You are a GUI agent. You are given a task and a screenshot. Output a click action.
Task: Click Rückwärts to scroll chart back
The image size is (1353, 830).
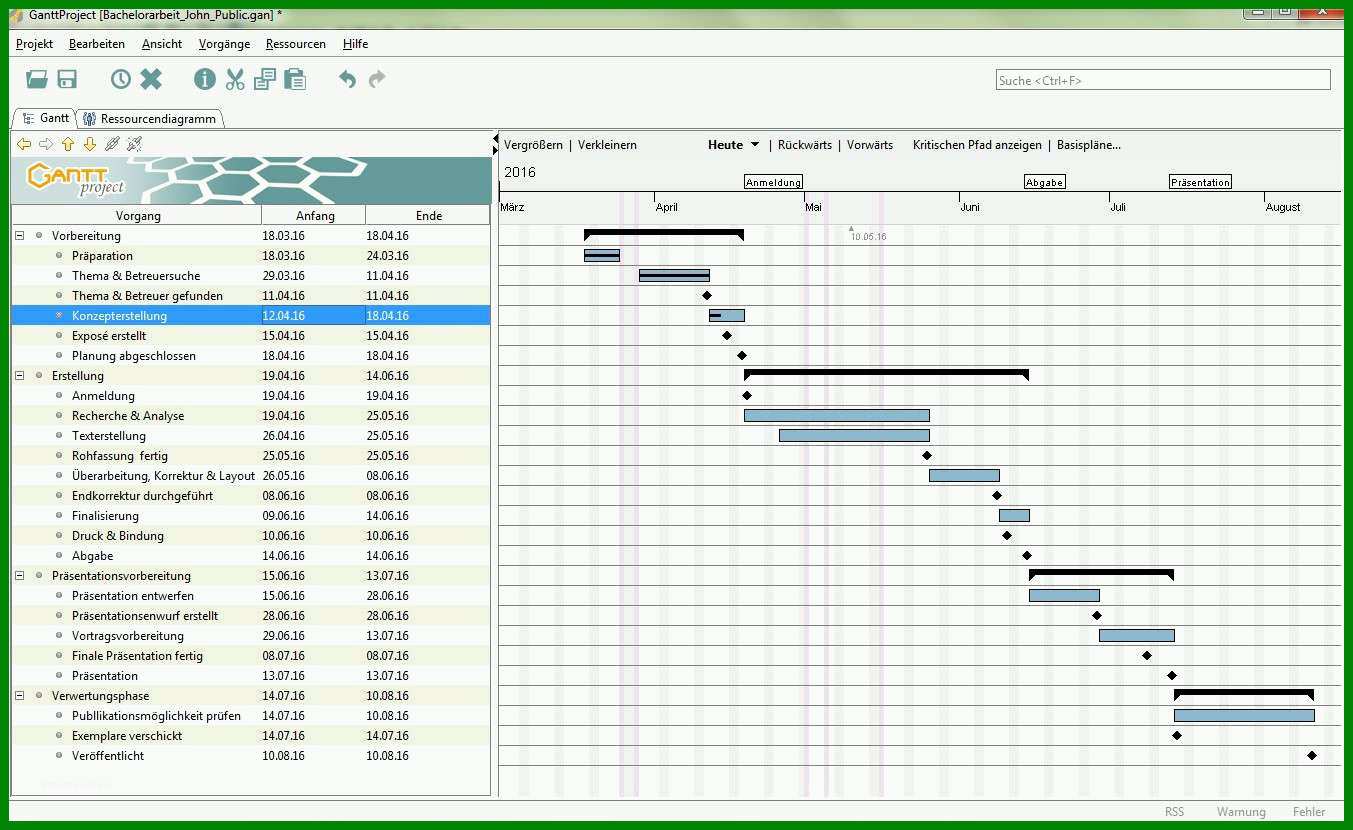[805, 145]
